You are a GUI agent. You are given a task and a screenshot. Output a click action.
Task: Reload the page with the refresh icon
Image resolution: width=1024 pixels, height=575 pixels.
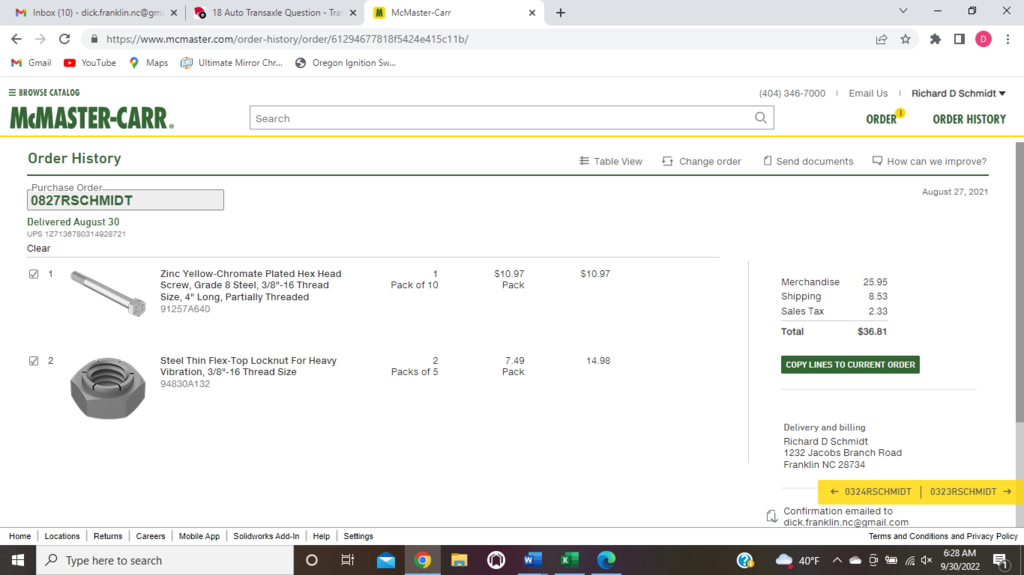point(65,39)
